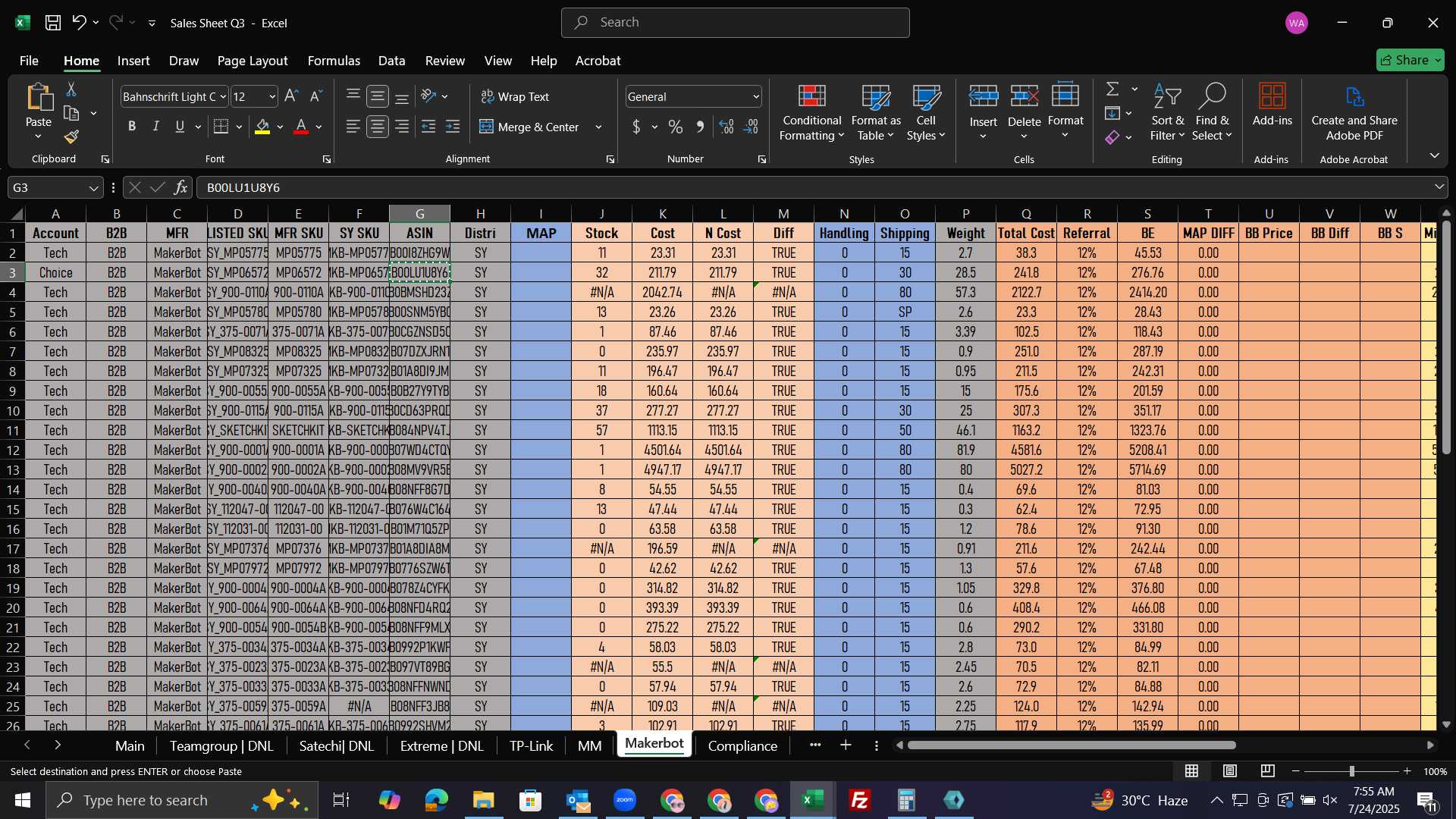Click the Copy icon in Clipboard group
This screenshot has height=819, width=1456.
(x=71, y=113)
